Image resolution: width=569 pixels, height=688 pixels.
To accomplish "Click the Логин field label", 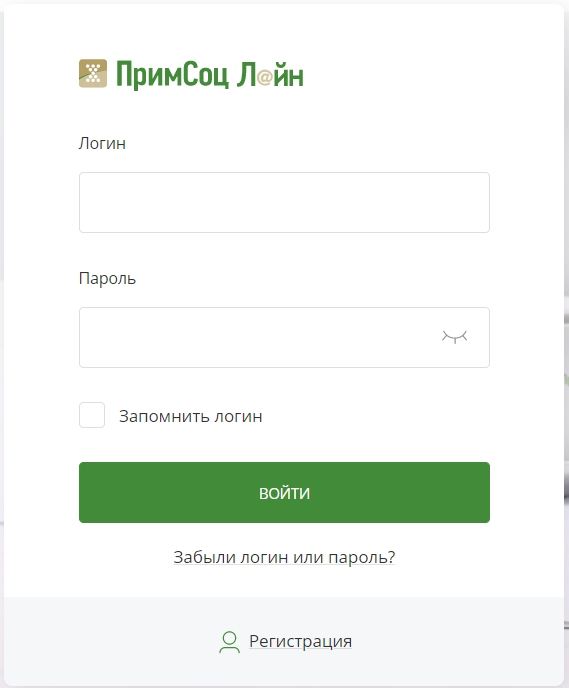I will tap(102, 143).
